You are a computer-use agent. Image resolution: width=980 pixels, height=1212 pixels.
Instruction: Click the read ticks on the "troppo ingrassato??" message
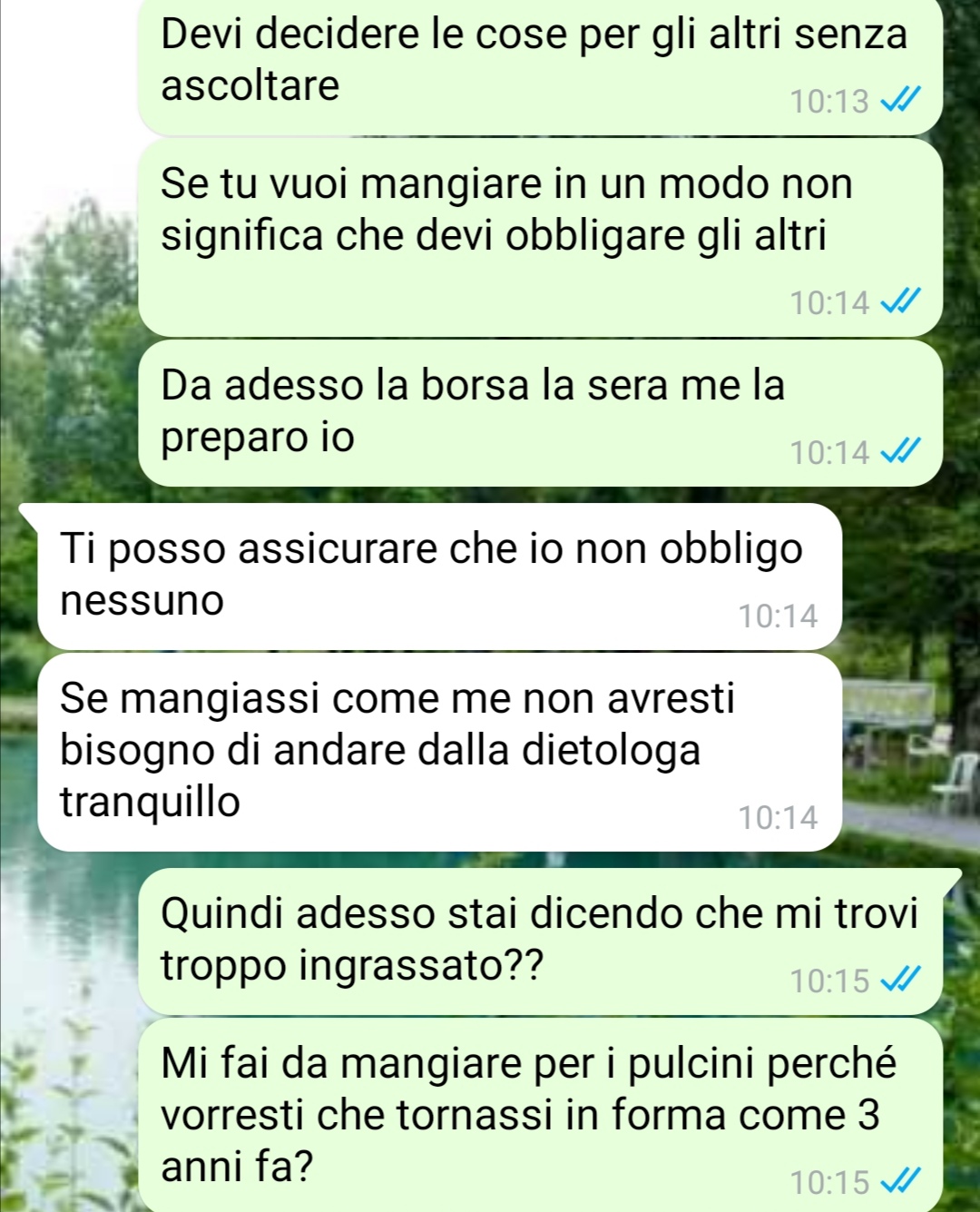point(902,980)
